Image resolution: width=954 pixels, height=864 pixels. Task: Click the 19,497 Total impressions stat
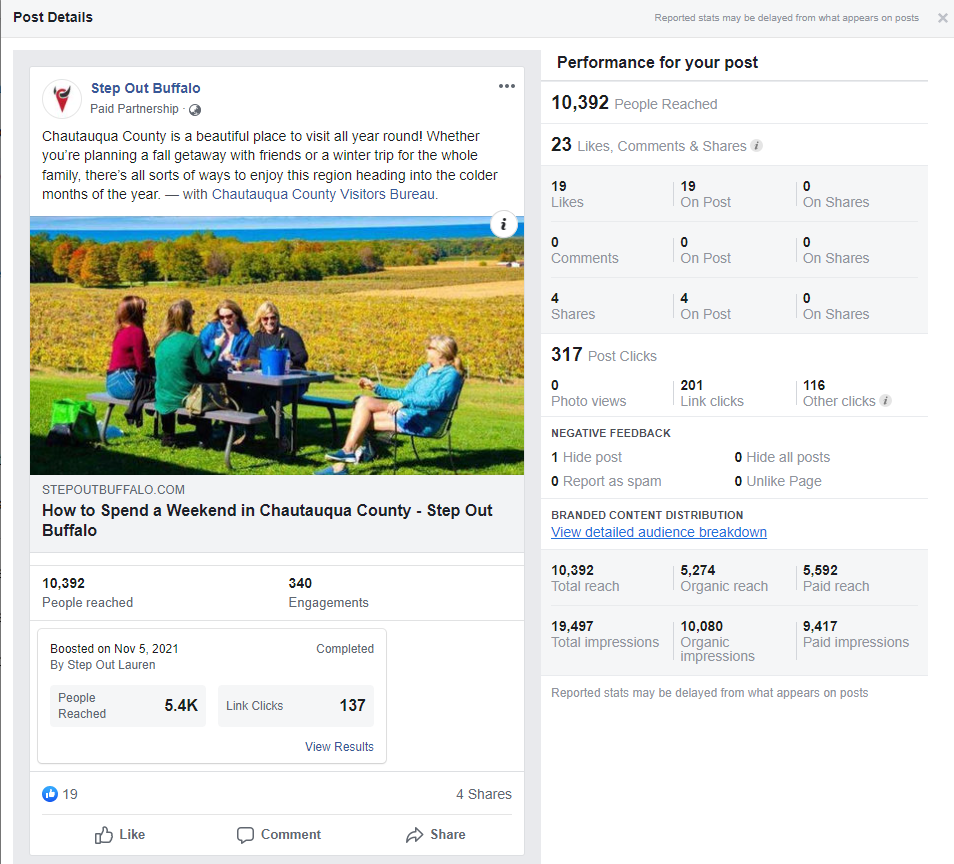605,634
